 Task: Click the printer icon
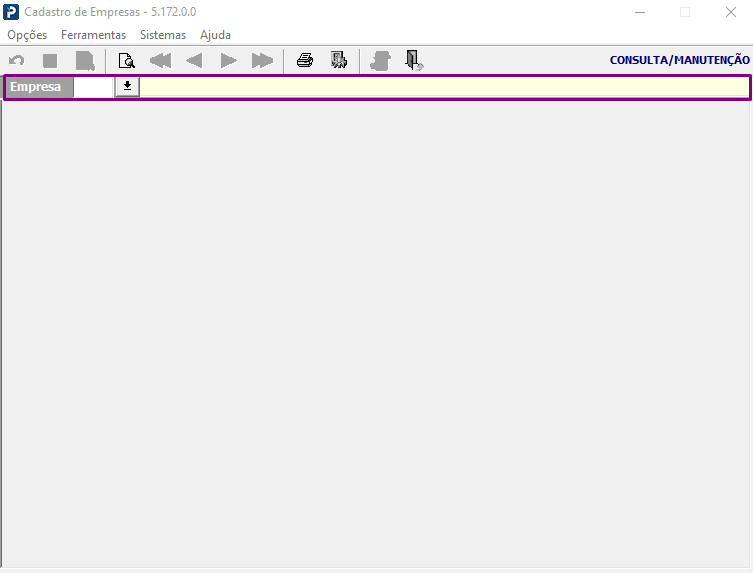click(305, 61)
